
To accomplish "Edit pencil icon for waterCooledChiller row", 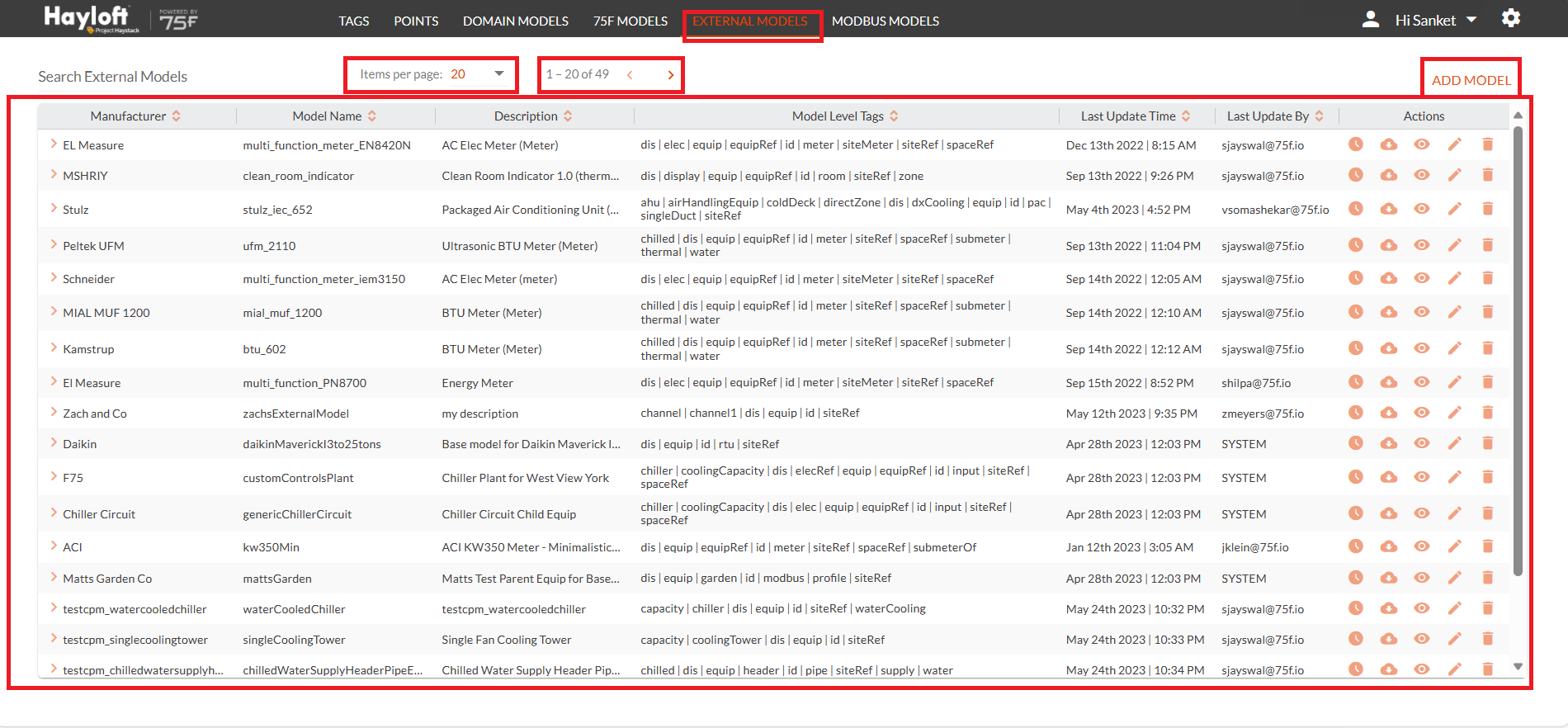I will (x=1454, y=608).
